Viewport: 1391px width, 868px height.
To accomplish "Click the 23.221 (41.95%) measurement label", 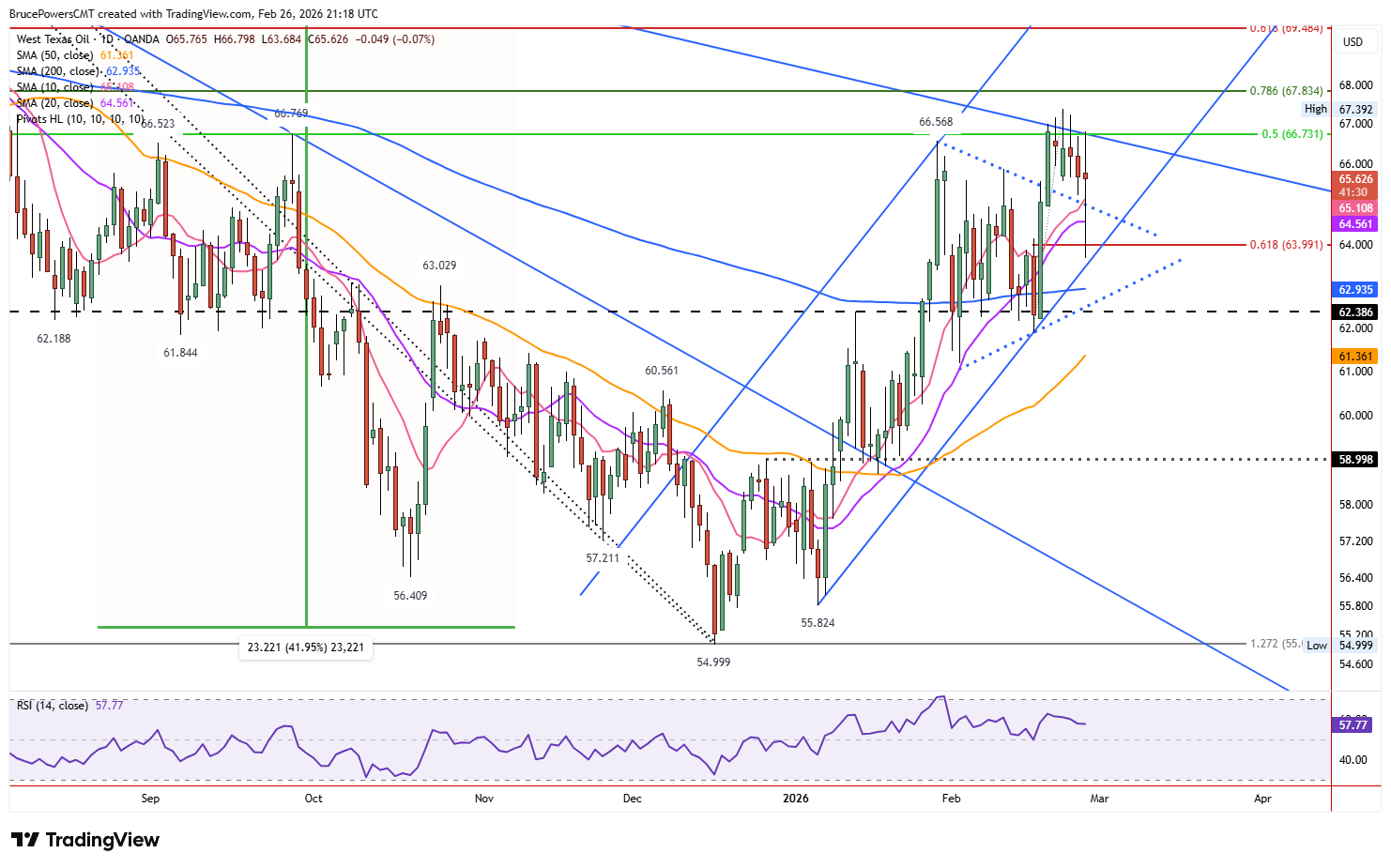I will pyautogui.click(x=306, y=647).
